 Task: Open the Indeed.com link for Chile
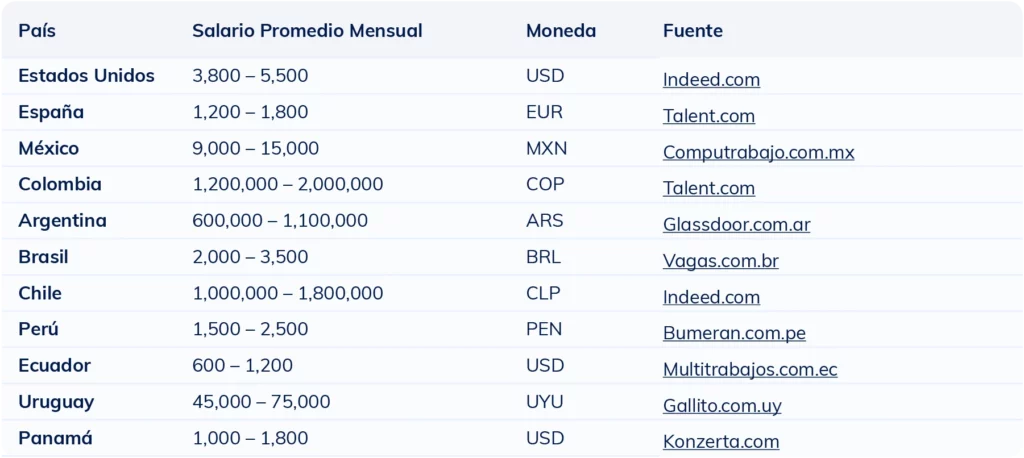point(711,297)
